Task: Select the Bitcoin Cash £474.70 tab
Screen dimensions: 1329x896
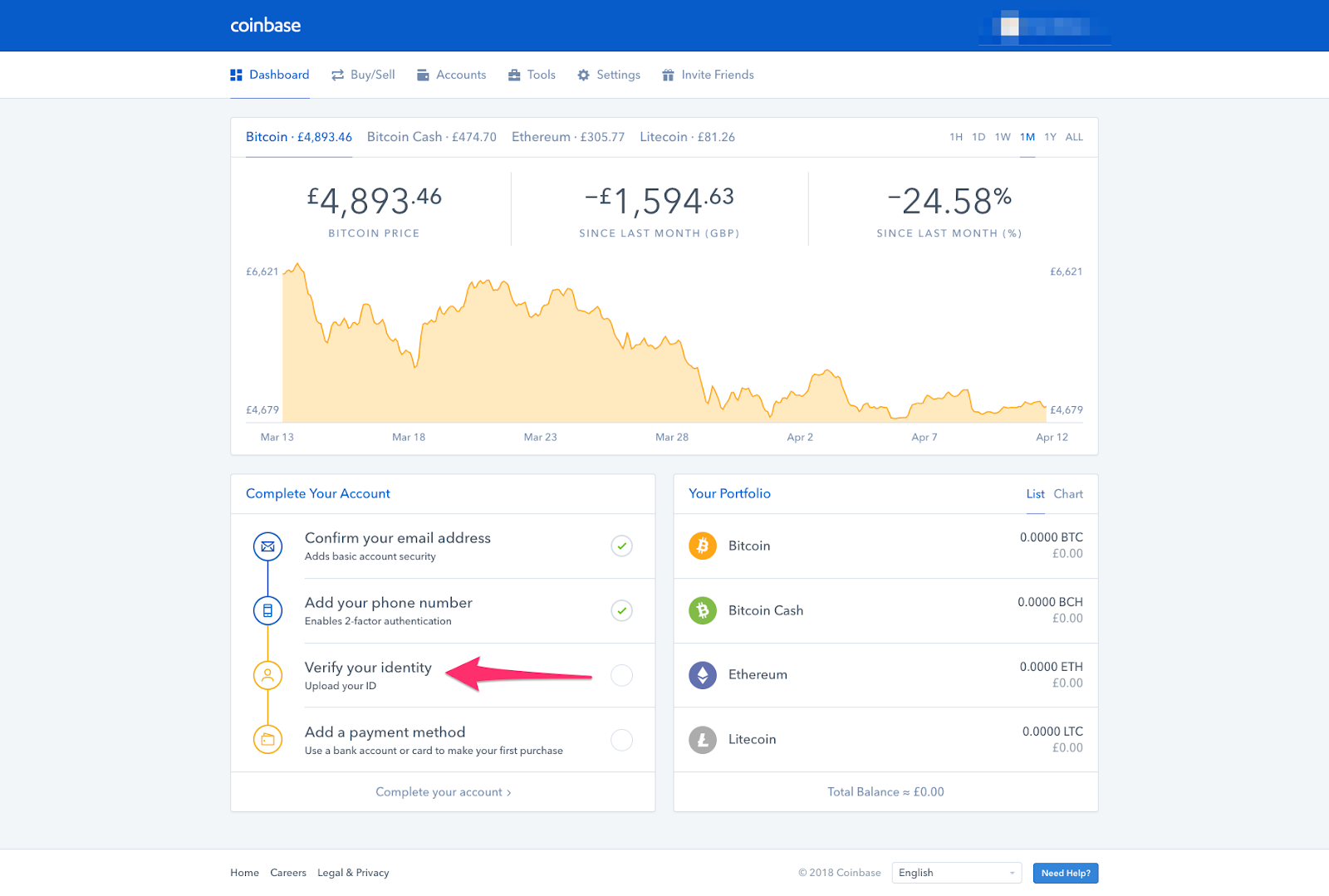Action: click(x=432, y=137)
